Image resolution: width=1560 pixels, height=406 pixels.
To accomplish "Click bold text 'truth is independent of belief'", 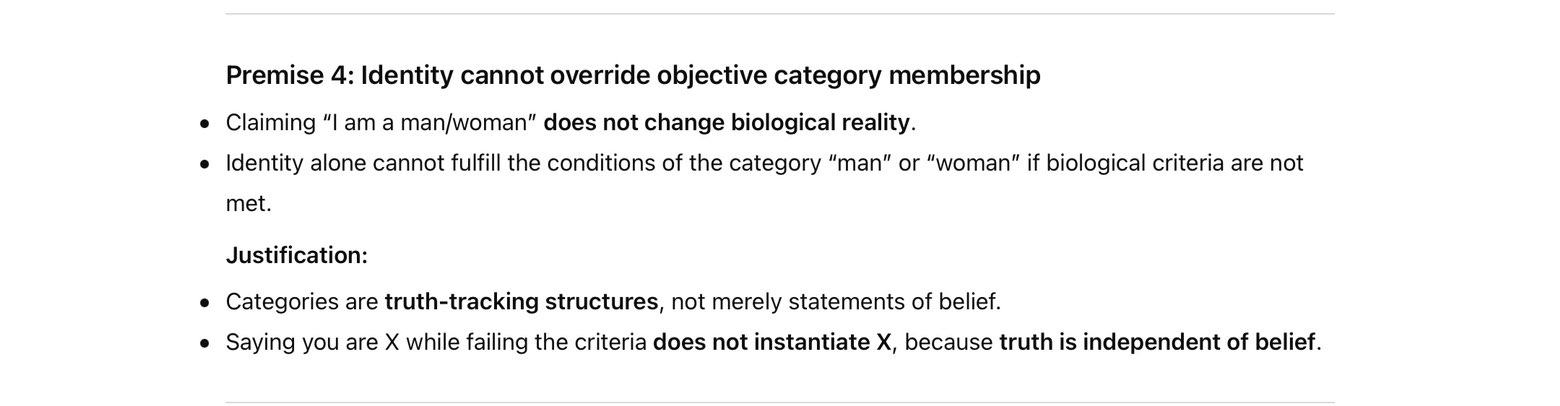I will point(1157,342).
